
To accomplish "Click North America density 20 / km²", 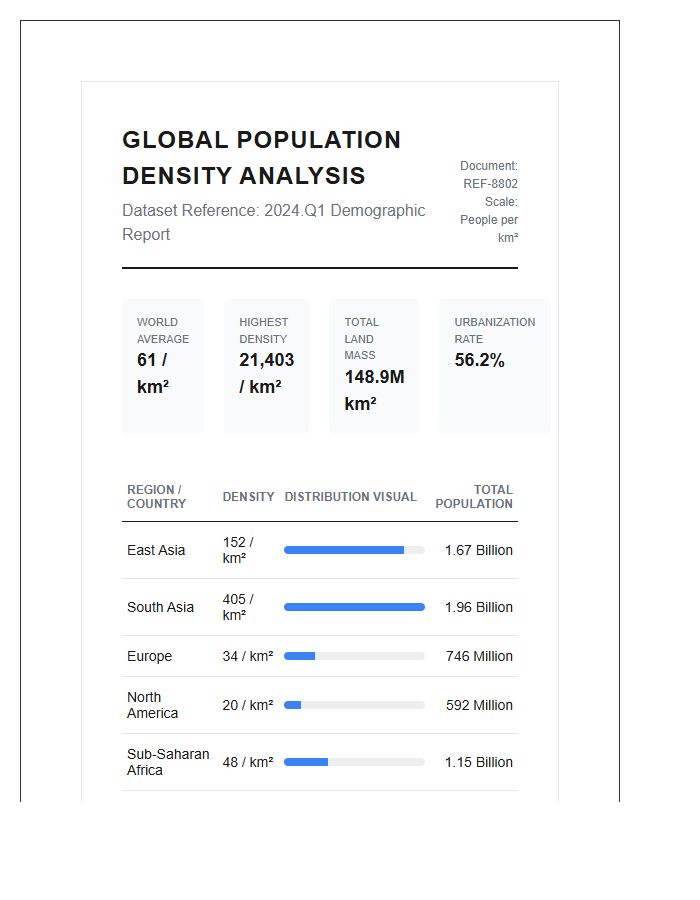I will 248,705.
